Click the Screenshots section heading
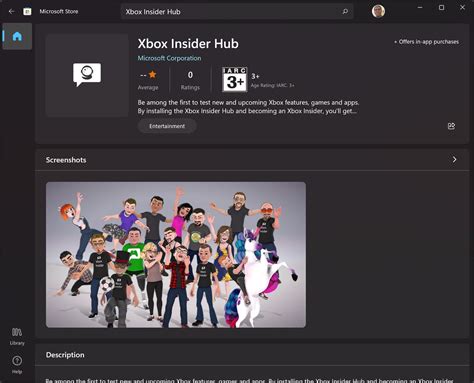Screen dimensions: 474x383 (66, 160)
